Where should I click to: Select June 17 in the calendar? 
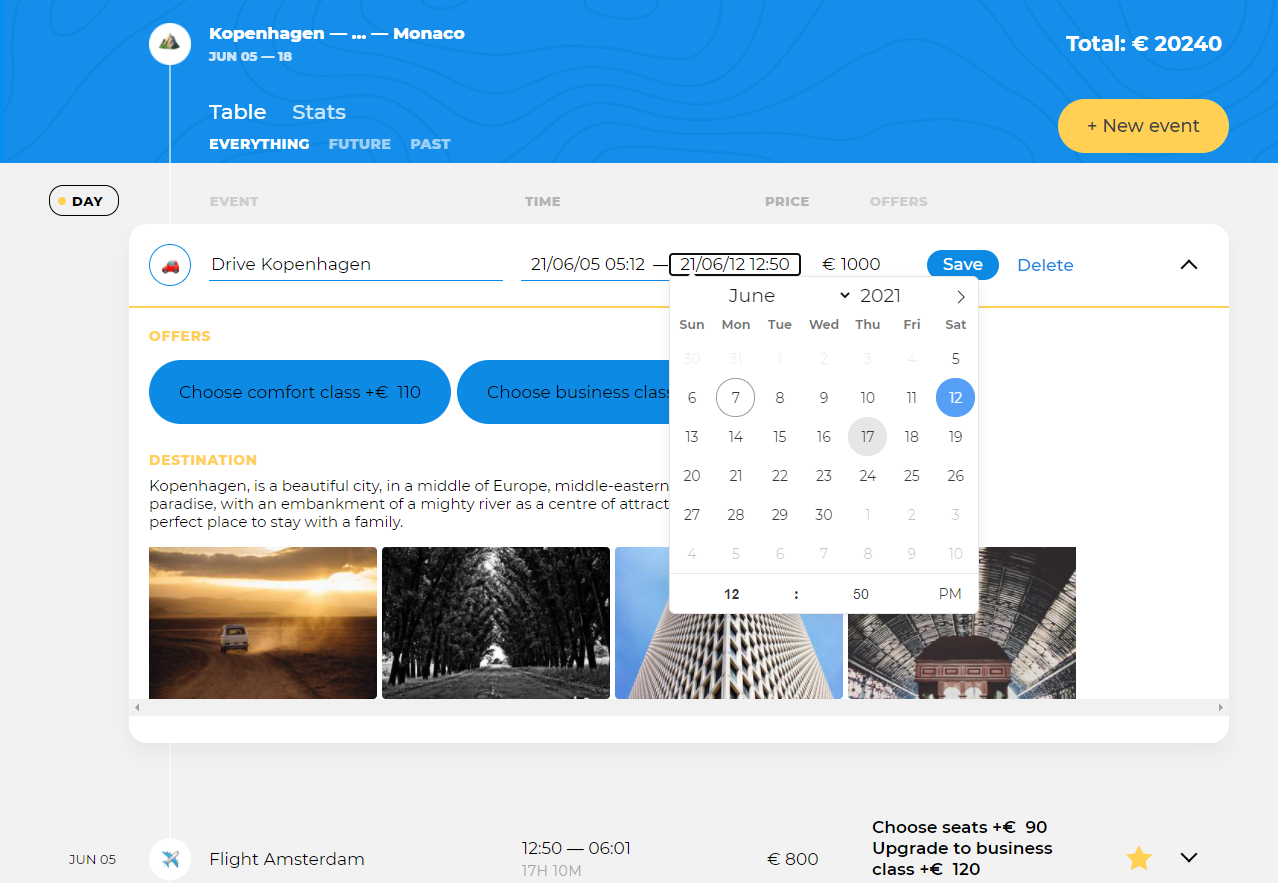click(x=868, y=437)
